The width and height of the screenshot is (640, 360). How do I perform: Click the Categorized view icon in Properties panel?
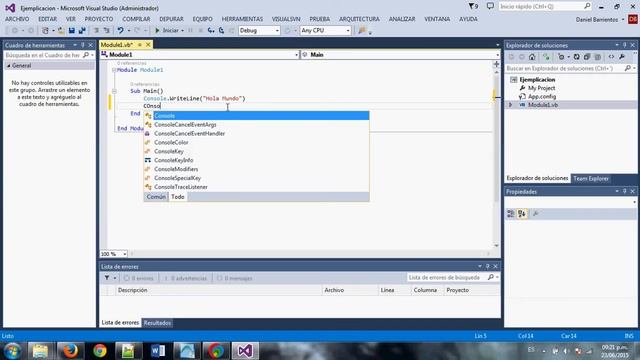(511, 213)
